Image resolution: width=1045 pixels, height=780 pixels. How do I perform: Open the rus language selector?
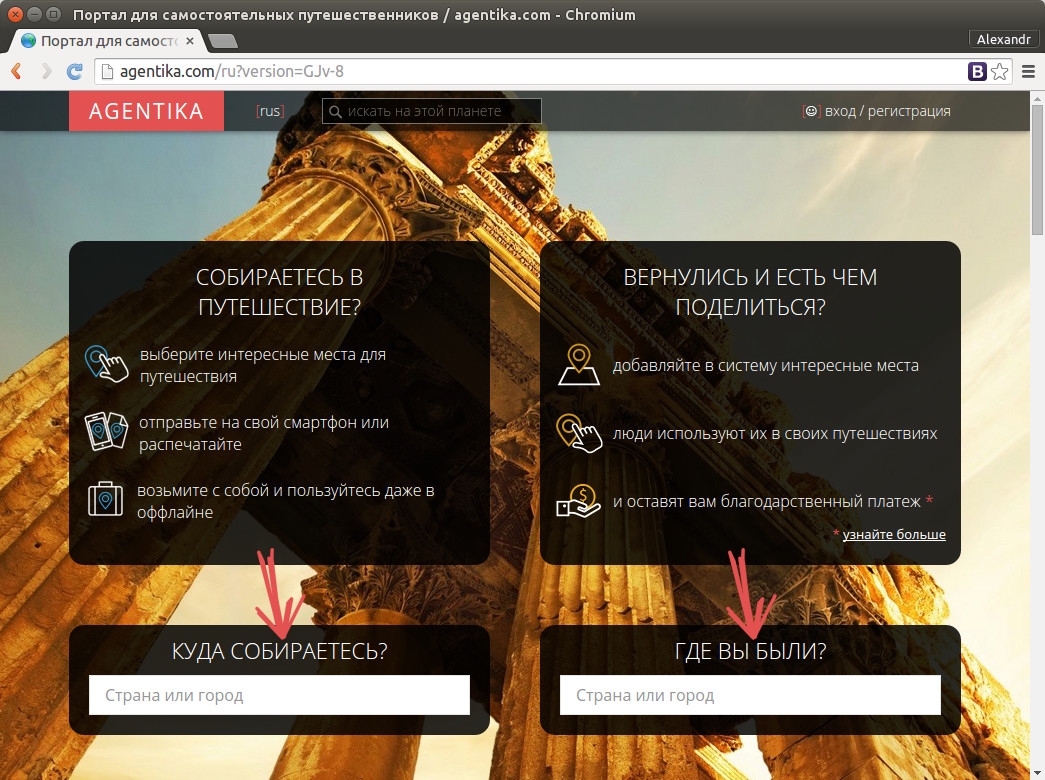pyautogui.click(x=270, y=111)
